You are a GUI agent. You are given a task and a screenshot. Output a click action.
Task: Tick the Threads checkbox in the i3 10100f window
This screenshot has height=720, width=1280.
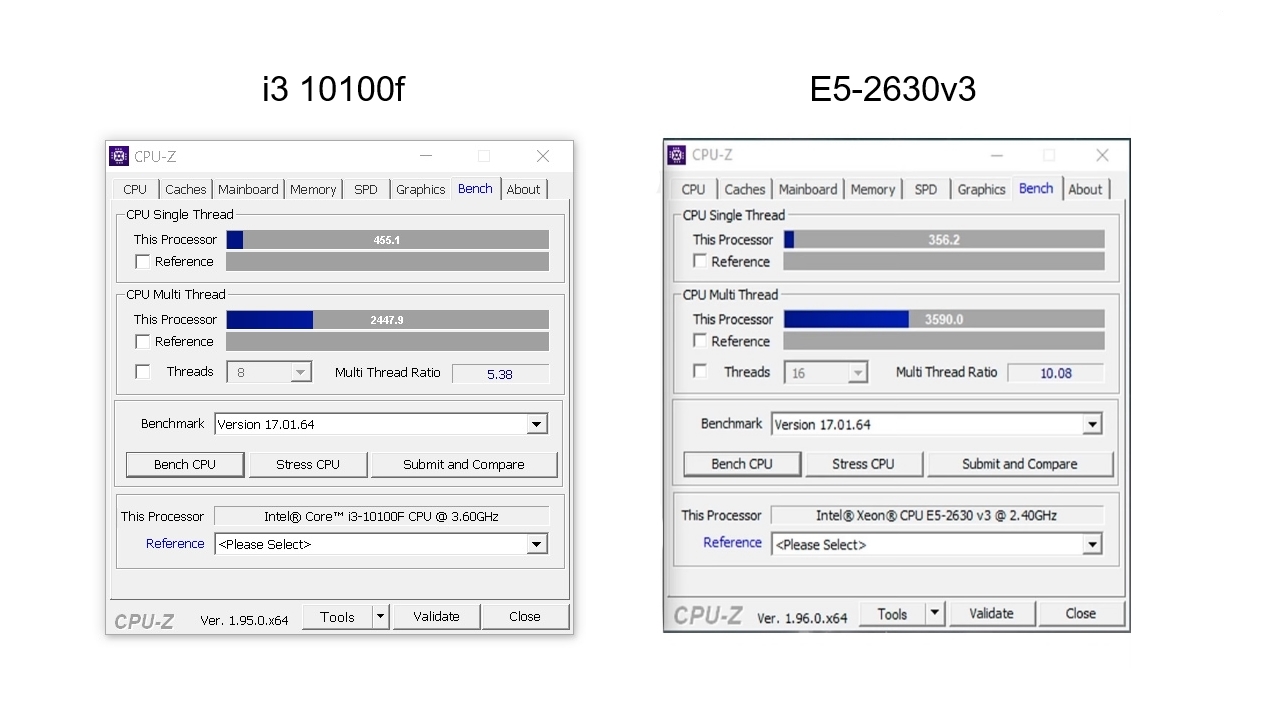143,372
